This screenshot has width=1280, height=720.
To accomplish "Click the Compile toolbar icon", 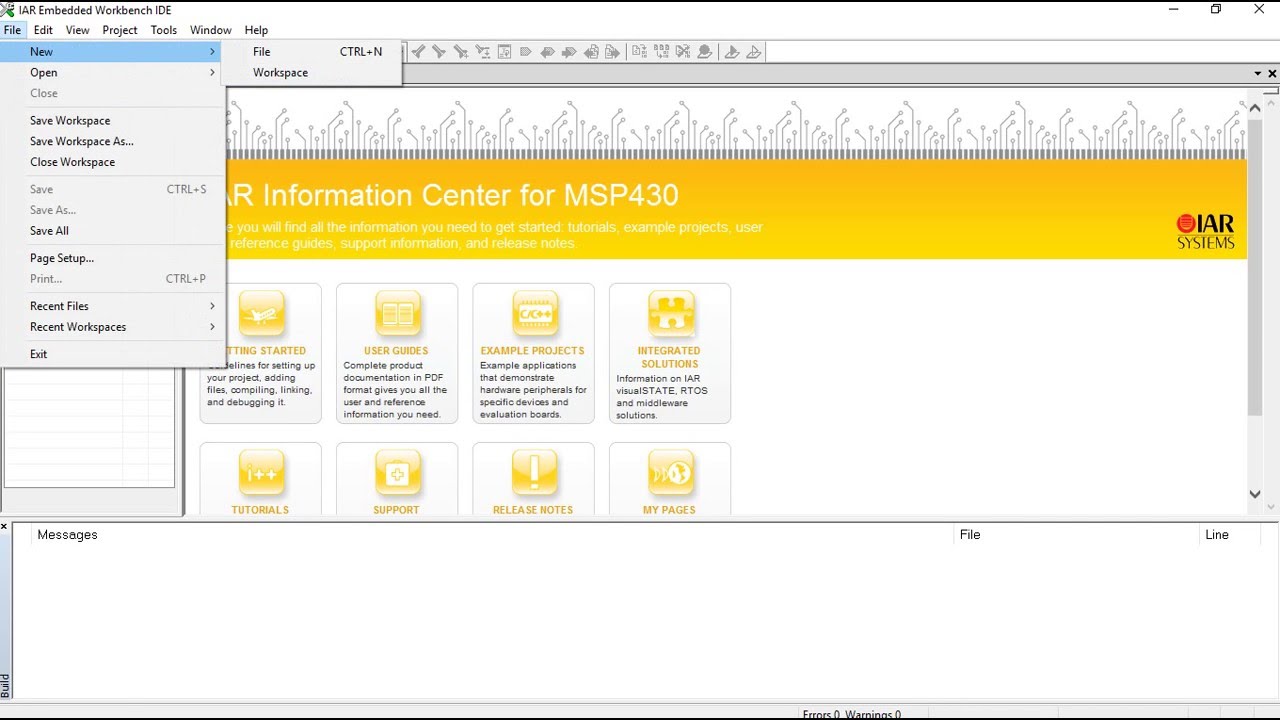I will coord(639,52).
